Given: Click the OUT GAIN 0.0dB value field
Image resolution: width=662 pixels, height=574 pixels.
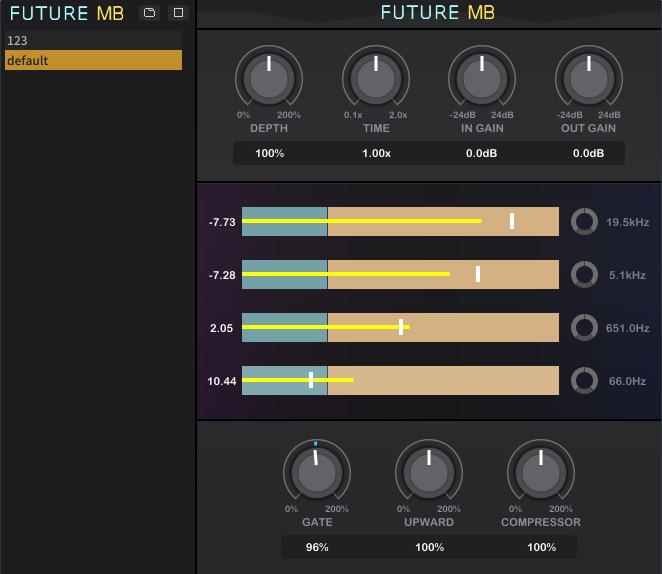Looking at the screenshot, I should pyautogui.click(x=588, y=153).
